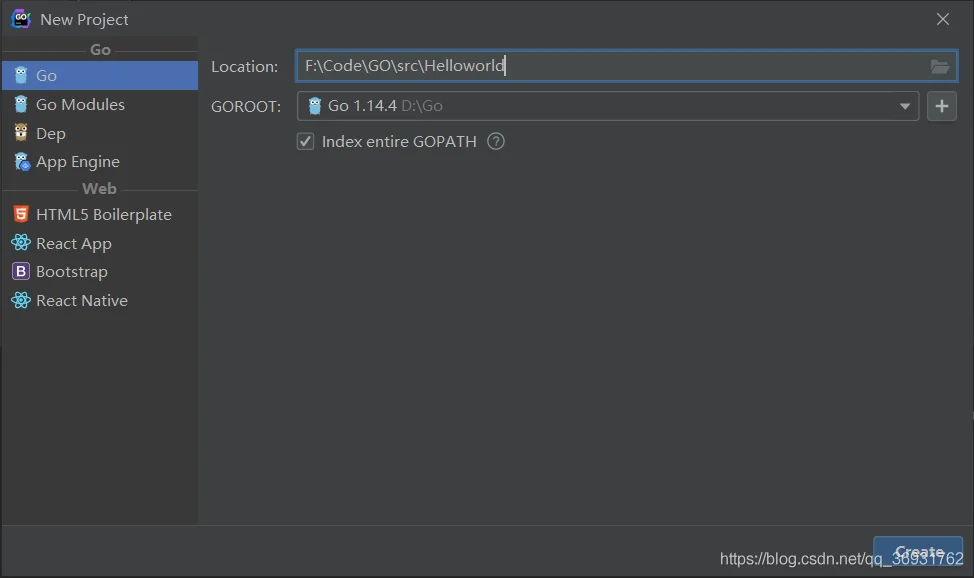Click the React Native atom icon
The height and width of the screenshot is (578, 974).
[20, 300]
